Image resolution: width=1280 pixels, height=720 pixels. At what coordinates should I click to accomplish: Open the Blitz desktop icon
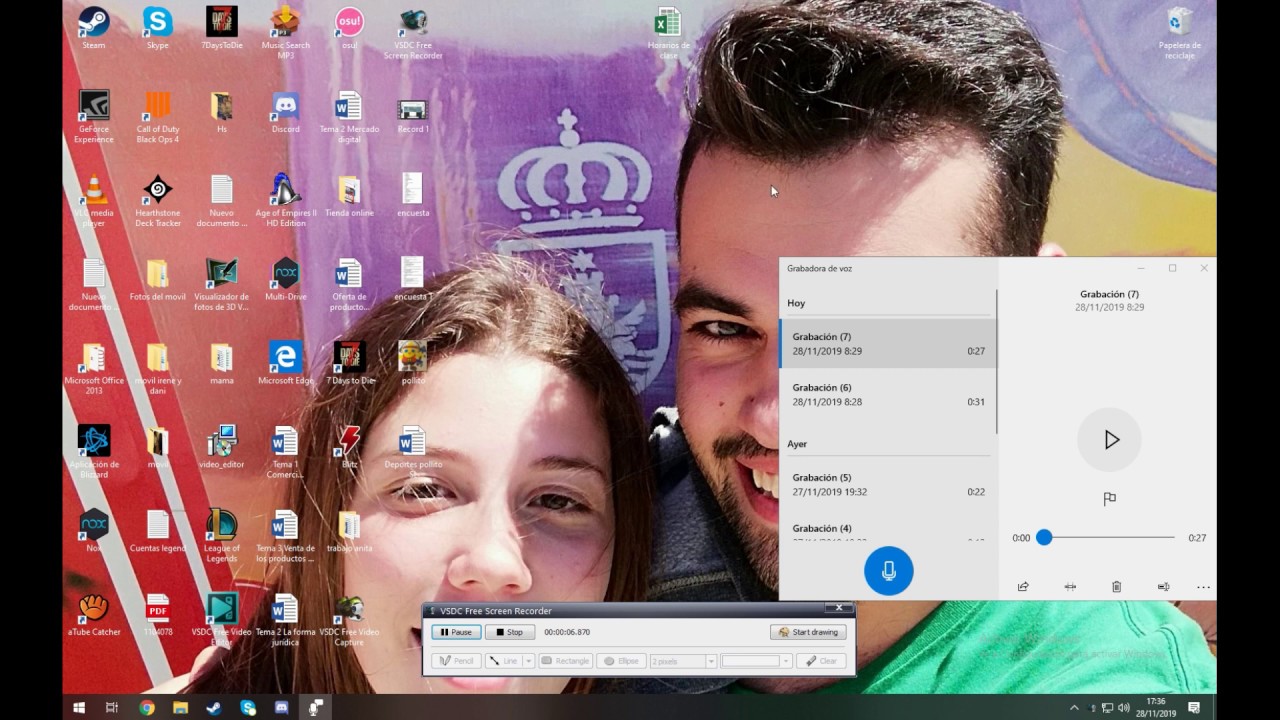pos(349,446)
